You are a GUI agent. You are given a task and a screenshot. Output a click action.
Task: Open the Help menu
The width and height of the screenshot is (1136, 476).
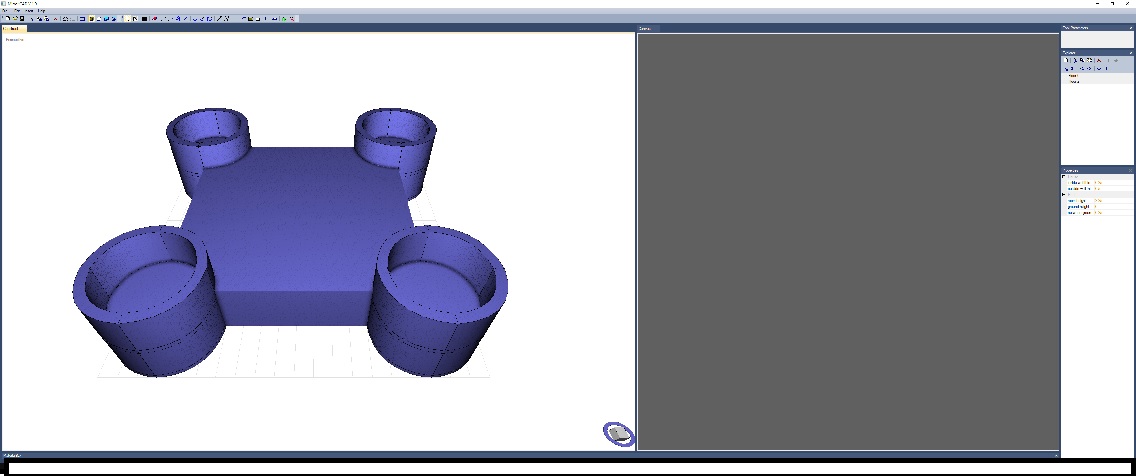[x=41, y=10]
